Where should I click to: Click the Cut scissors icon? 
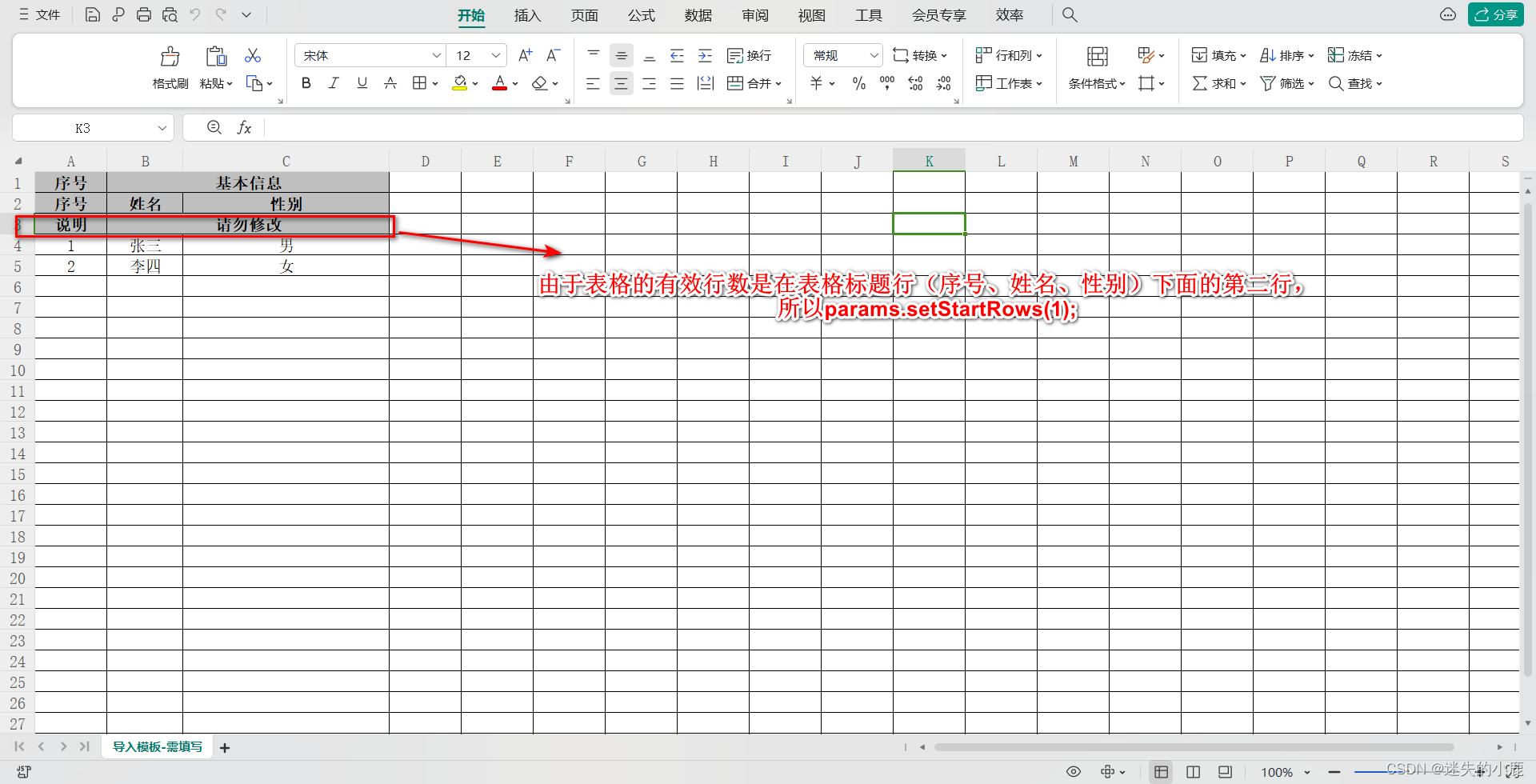253,55
